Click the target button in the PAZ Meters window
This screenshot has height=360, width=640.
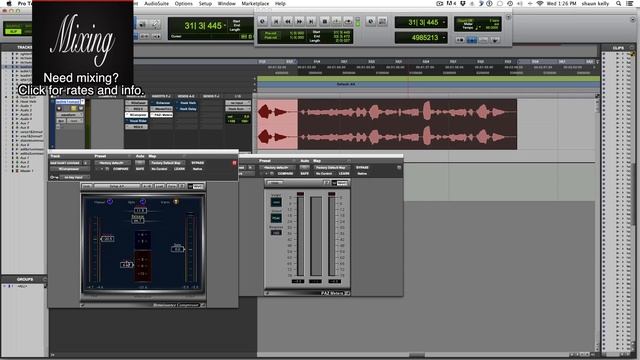click(x=399, y=167)
